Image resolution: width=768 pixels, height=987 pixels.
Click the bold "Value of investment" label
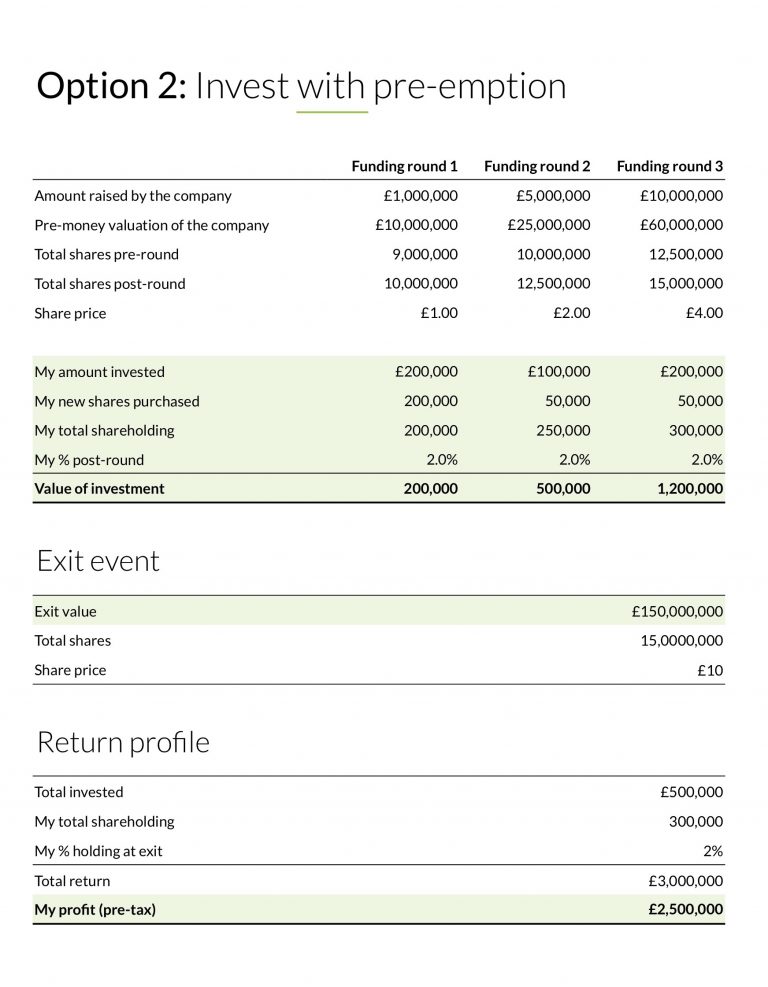99,489
